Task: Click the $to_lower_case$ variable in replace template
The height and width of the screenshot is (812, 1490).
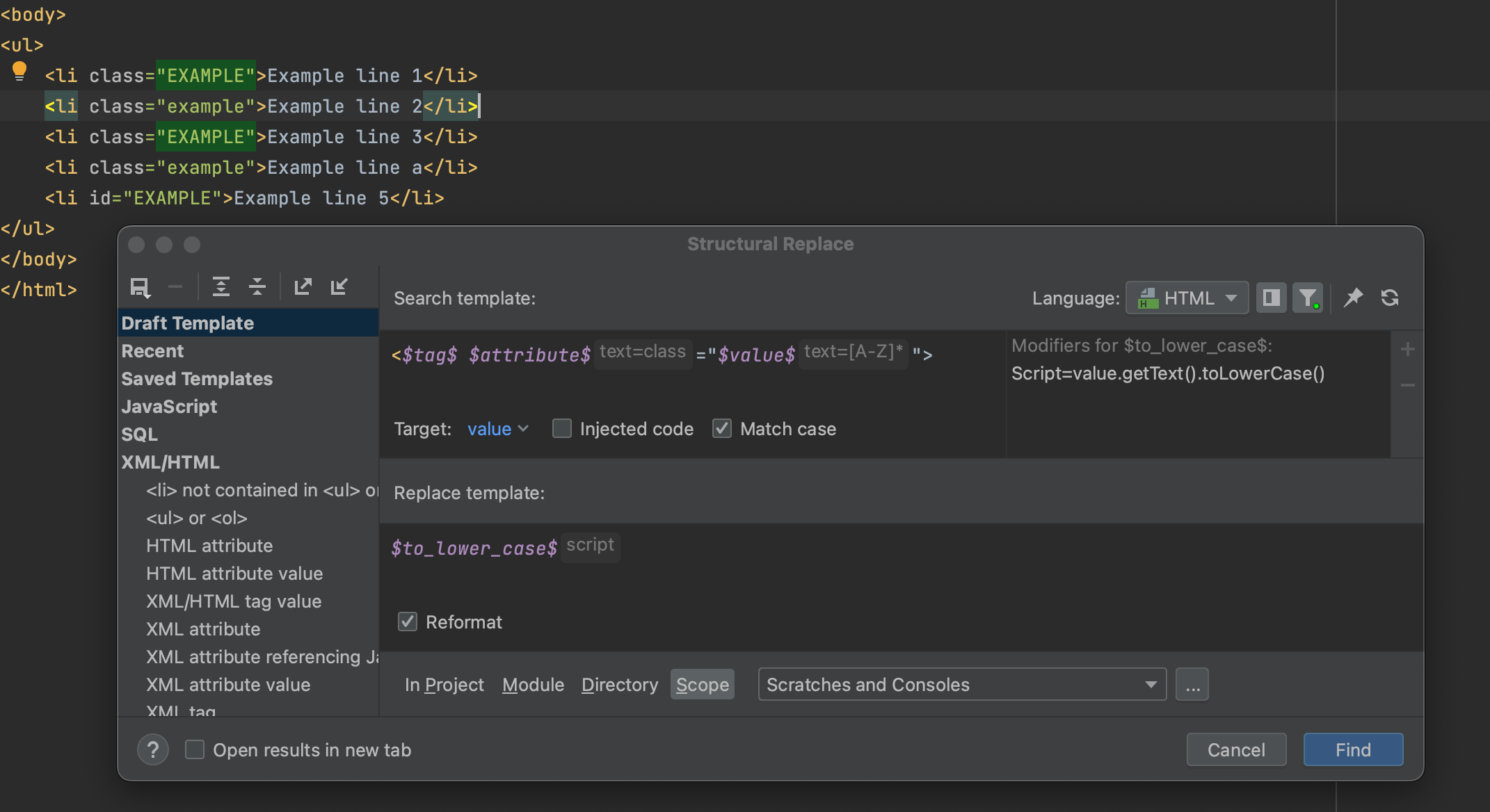Action: tap(474, 548)
